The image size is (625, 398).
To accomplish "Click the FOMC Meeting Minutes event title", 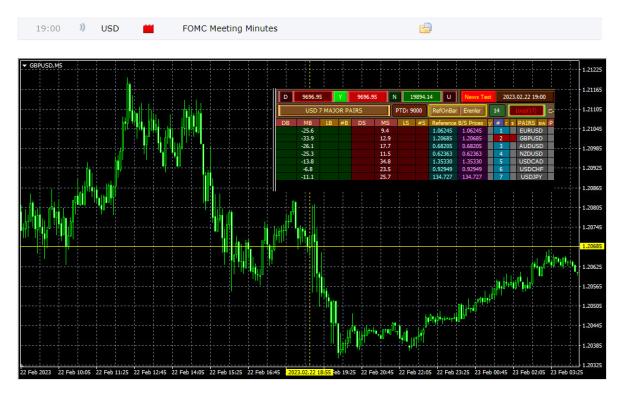I will click(x=230, y=28).
